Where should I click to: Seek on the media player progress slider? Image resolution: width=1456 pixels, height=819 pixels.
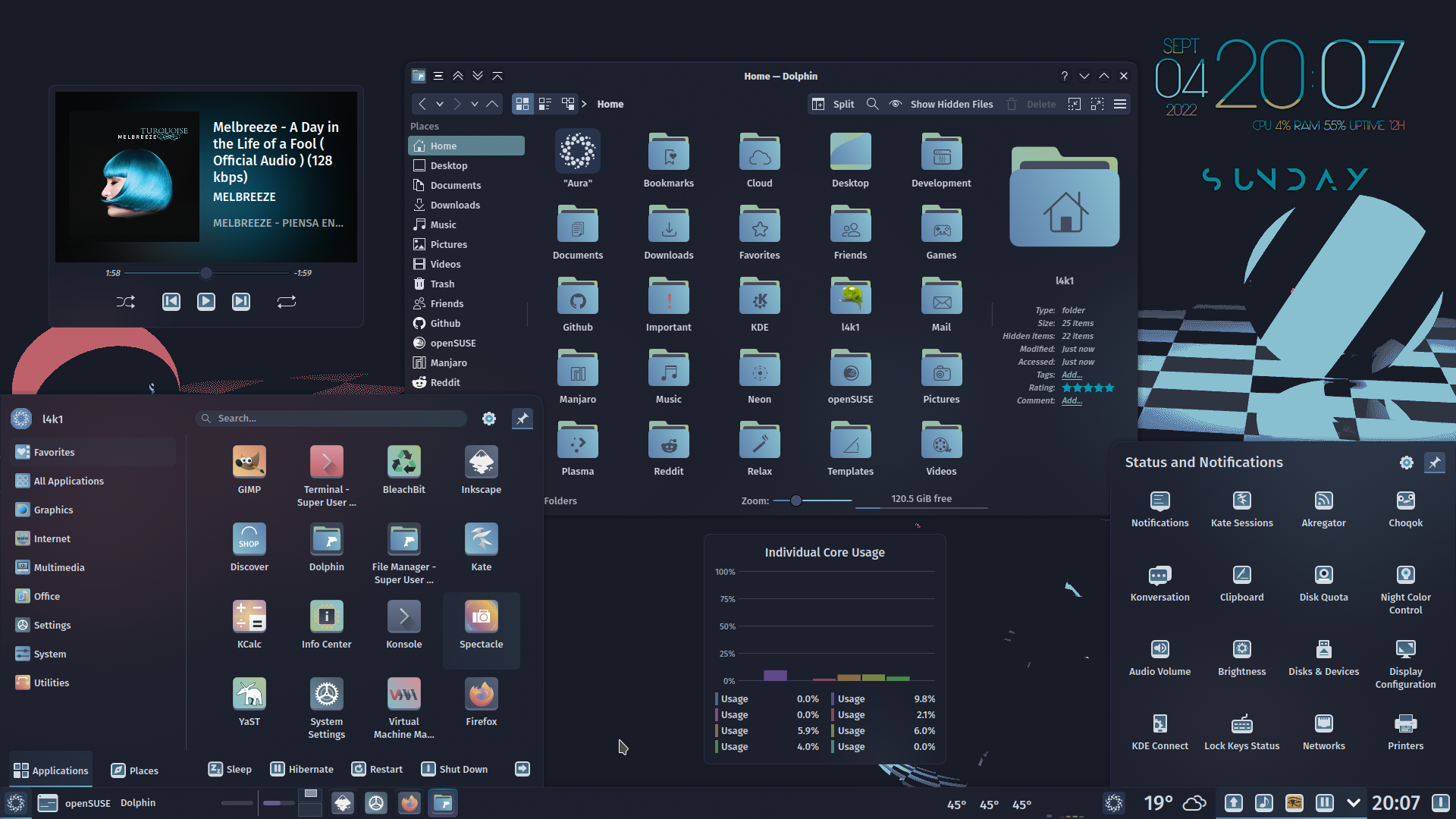[208, 273]
